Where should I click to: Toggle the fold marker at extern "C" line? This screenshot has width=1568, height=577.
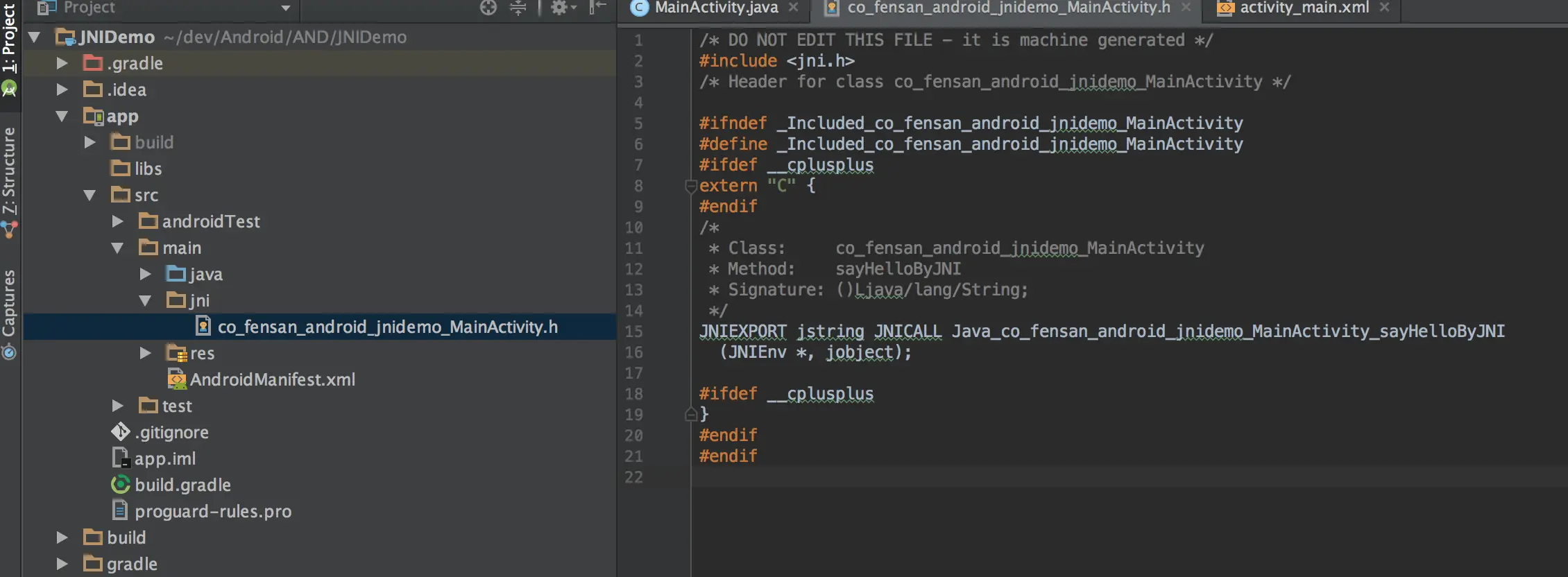(690, 186)
